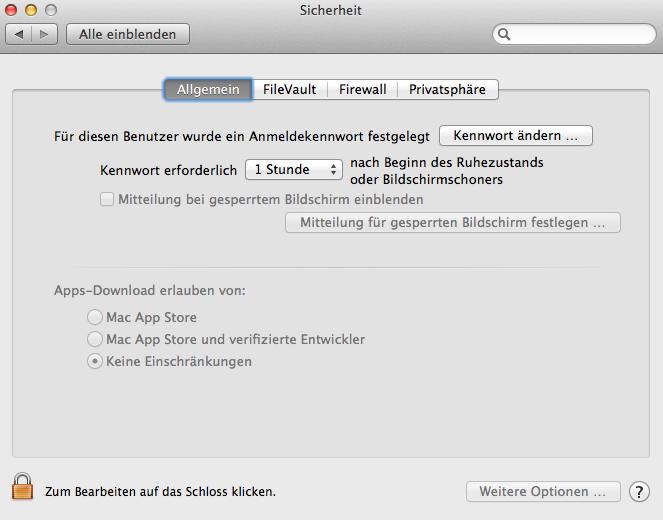Open help with the question mark button
The height and width of the screenshot is (520, 663).
(x=639, y=492)
